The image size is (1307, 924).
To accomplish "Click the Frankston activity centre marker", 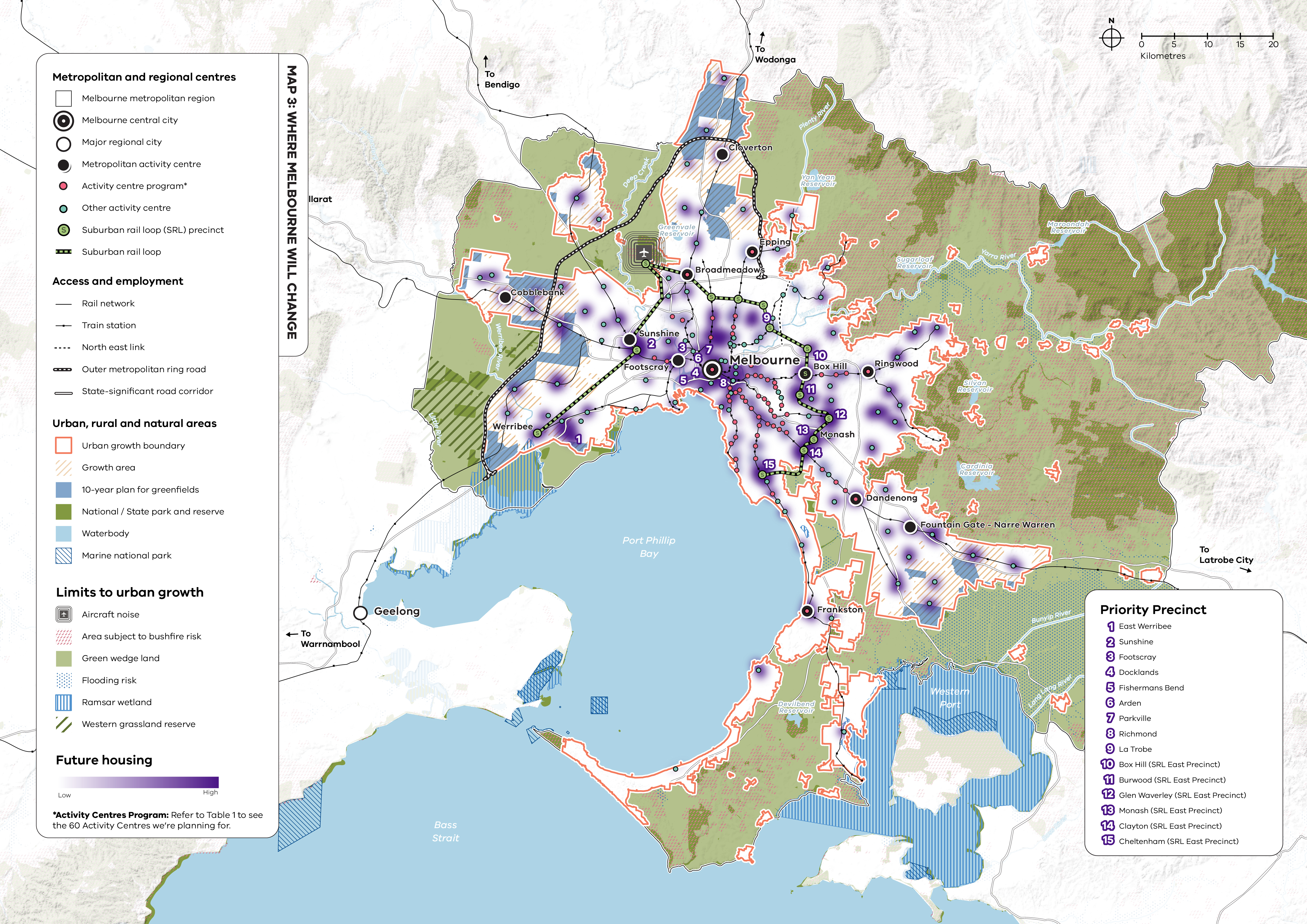I will coord(807,611).
